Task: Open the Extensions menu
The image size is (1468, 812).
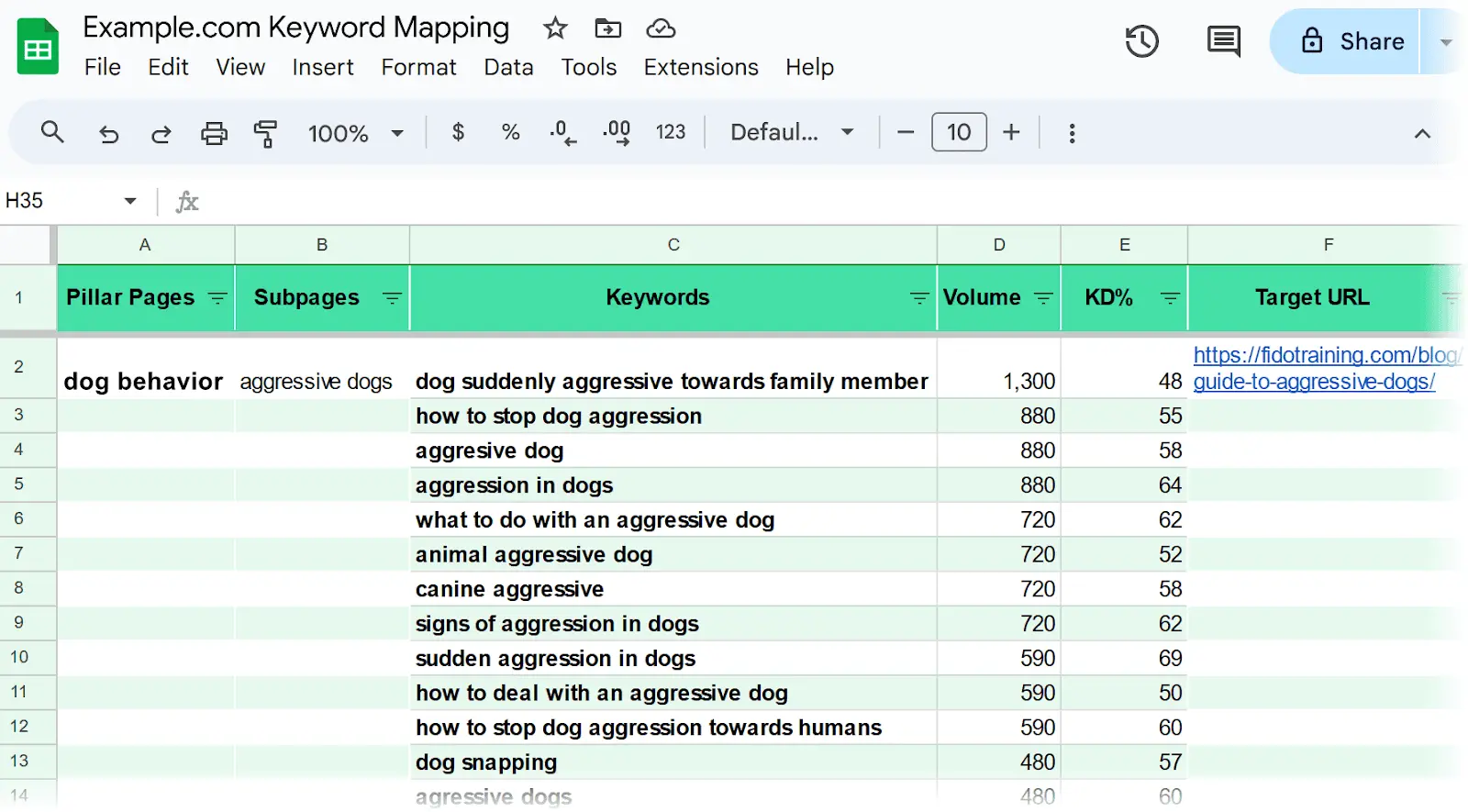Action: click(701, 67)
